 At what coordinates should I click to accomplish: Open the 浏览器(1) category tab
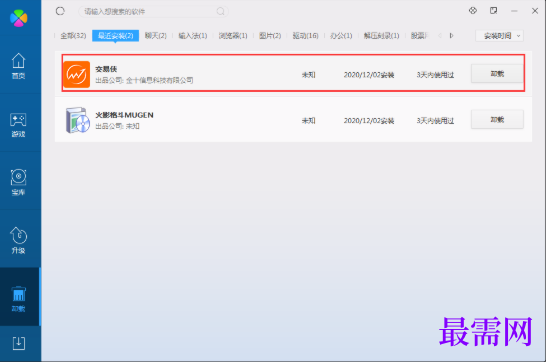pos(233,35)
